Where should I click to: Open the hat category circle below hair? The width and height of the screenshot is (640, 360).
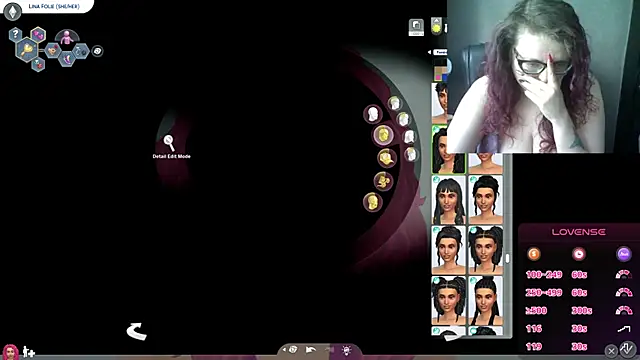[387, 158]
